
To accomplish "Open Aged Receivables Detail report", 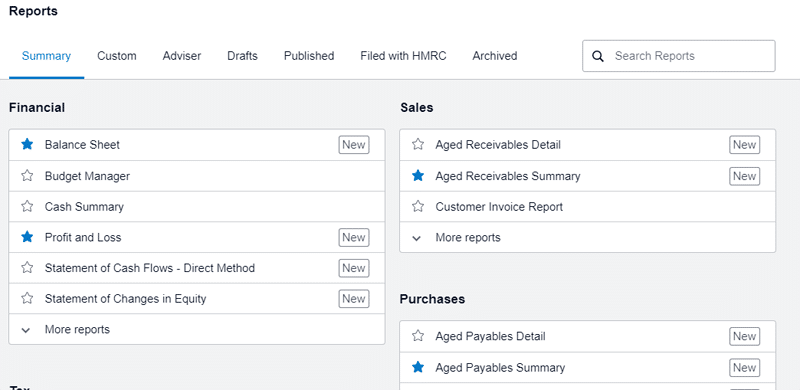I will point(498,144).
